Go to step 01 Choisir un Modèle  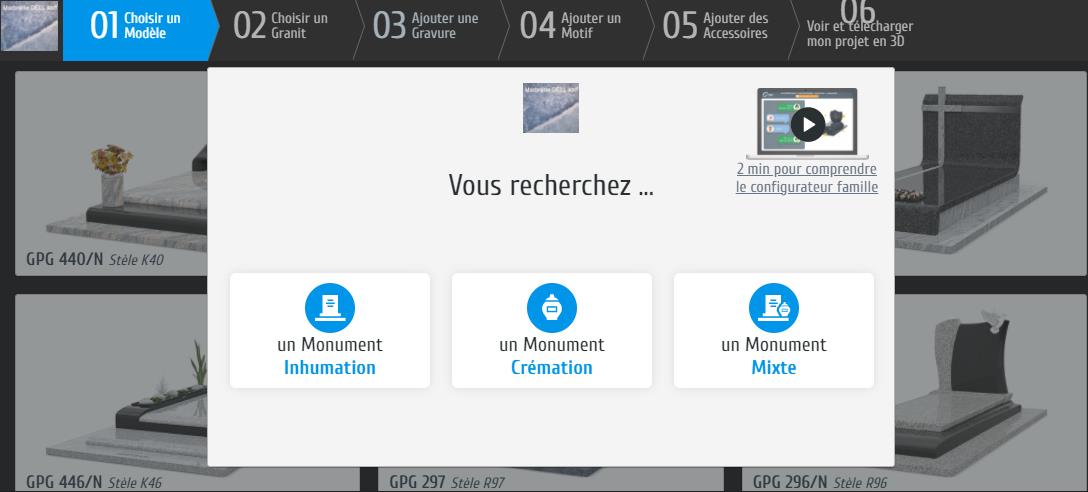coord(138,26)
